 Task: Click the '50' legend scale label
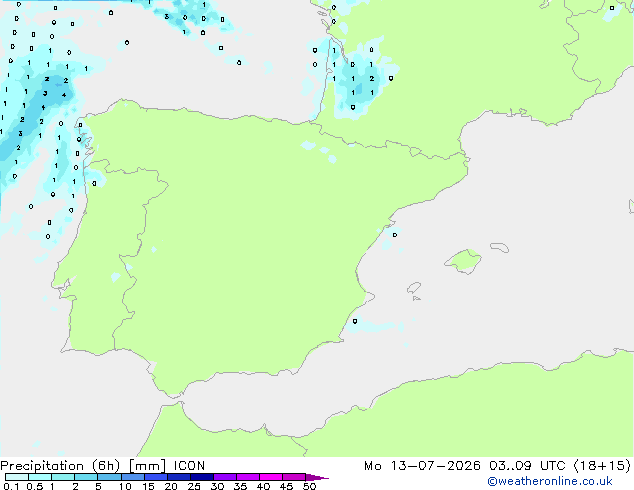coord(310,486)
